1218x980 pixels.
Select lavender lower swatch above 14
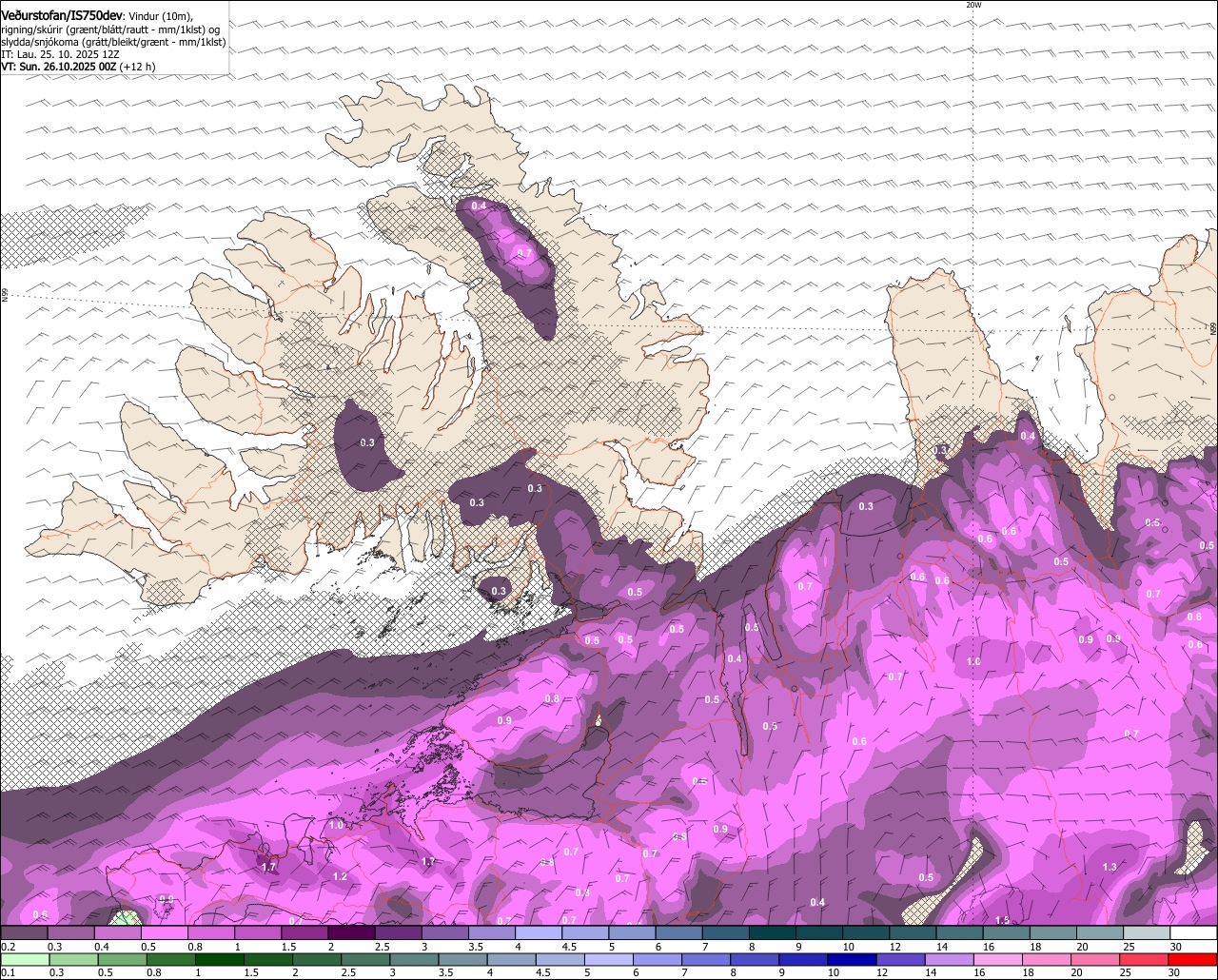pyautogui.click(x=950, y=959)
